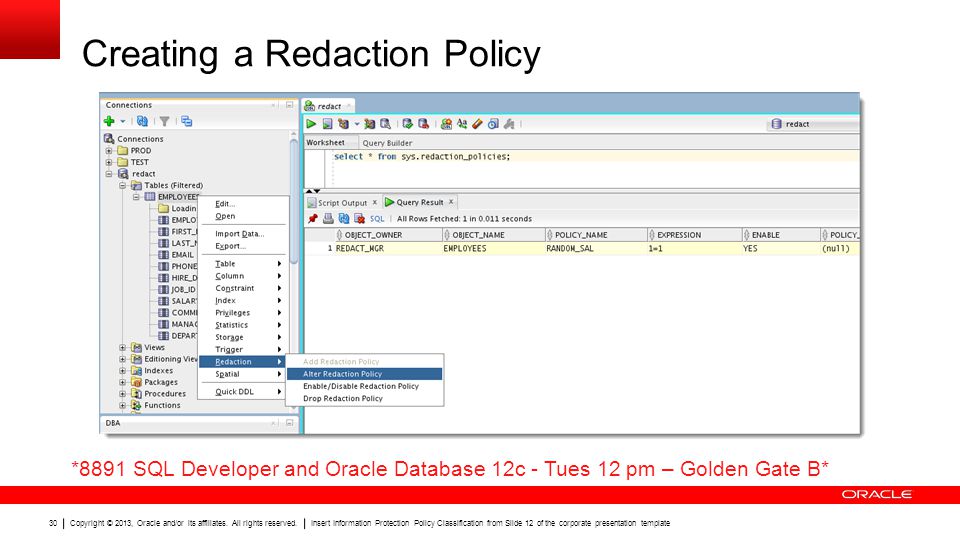Choose Edit... from the context menu

(243, 204)
